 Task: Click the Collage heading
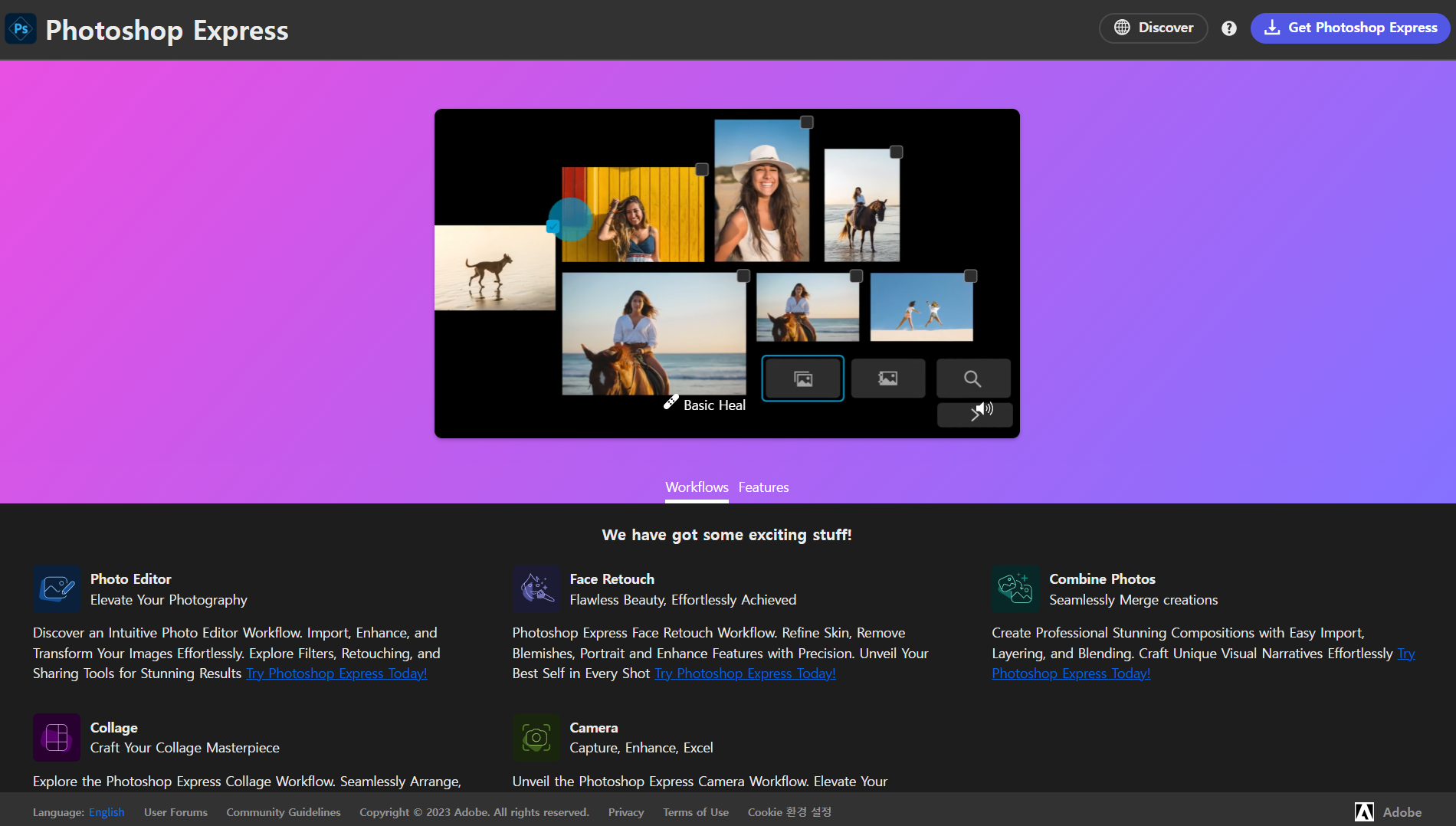tap(114, 728)
